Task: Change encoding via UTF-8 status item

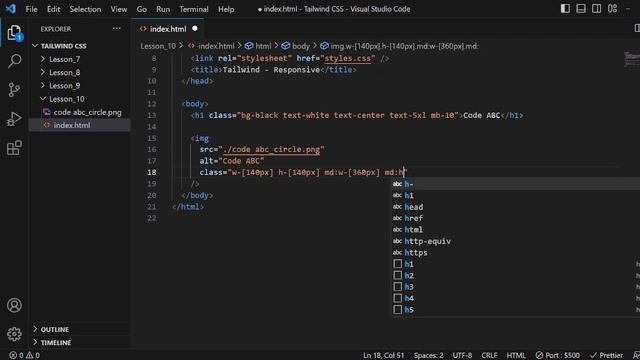Action: coord(462,355)
